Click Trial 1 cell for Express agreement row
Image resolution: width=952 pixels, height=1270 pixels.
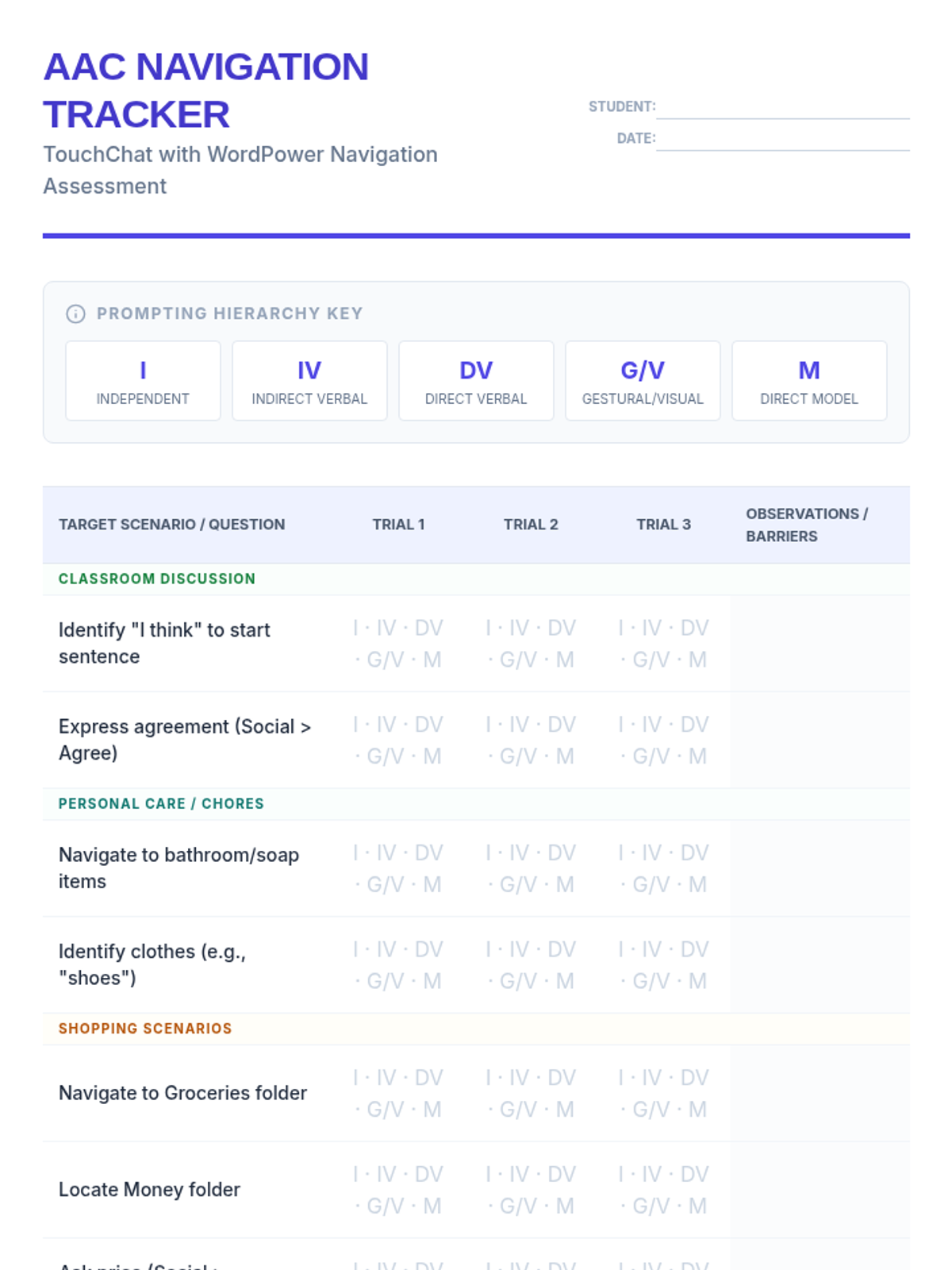coord(398,740)
